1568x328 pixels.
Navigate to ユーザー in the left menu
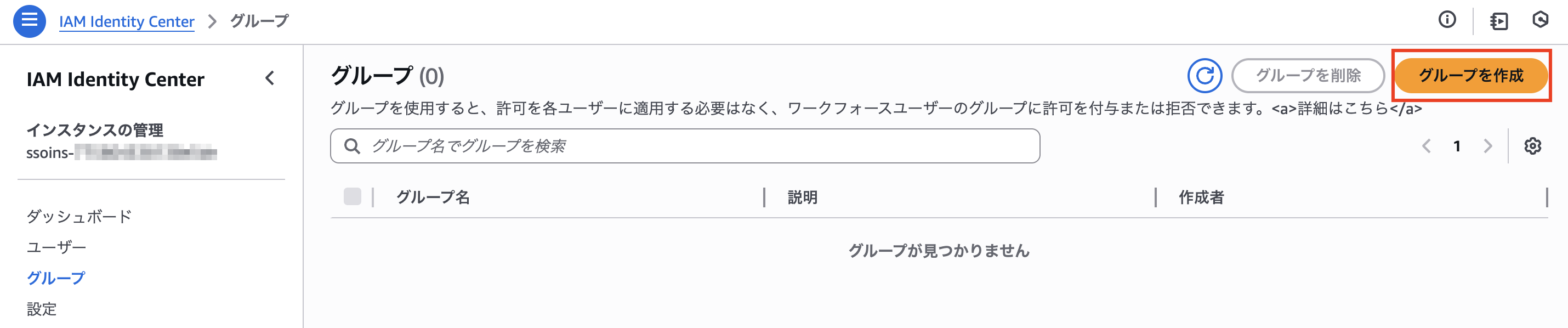pyautogui.click(x=56, y=246)
